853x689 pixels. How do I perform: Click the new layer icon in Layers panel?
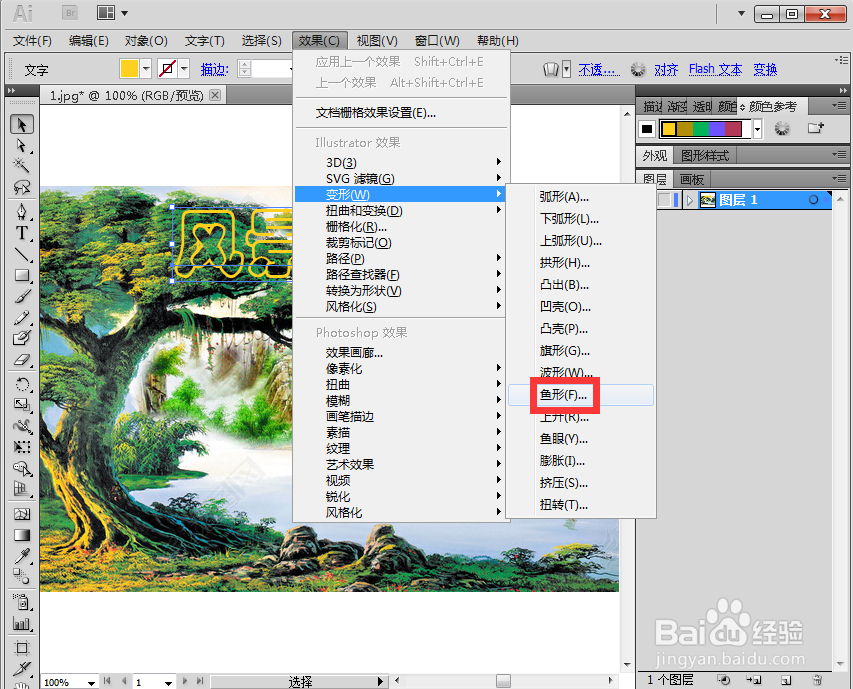click(786, 679)
